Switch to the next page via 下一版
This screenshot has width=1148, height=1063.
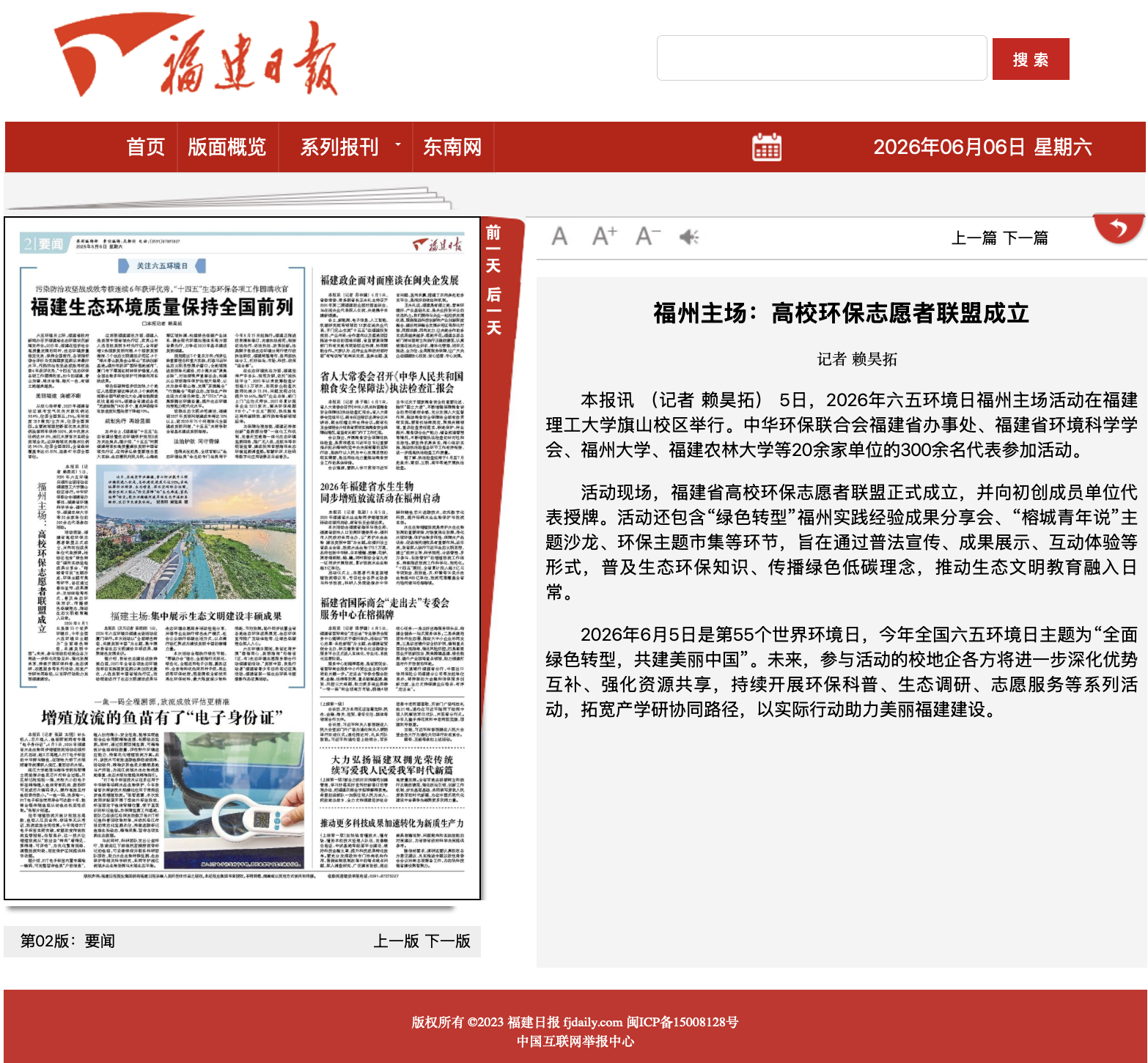point(448,941)
